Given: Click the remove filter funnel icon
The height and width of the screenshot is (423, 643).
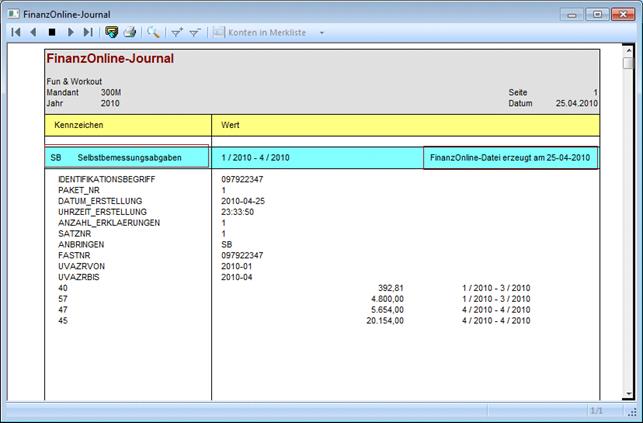Looking at the screenshot, I should point(194,33).
